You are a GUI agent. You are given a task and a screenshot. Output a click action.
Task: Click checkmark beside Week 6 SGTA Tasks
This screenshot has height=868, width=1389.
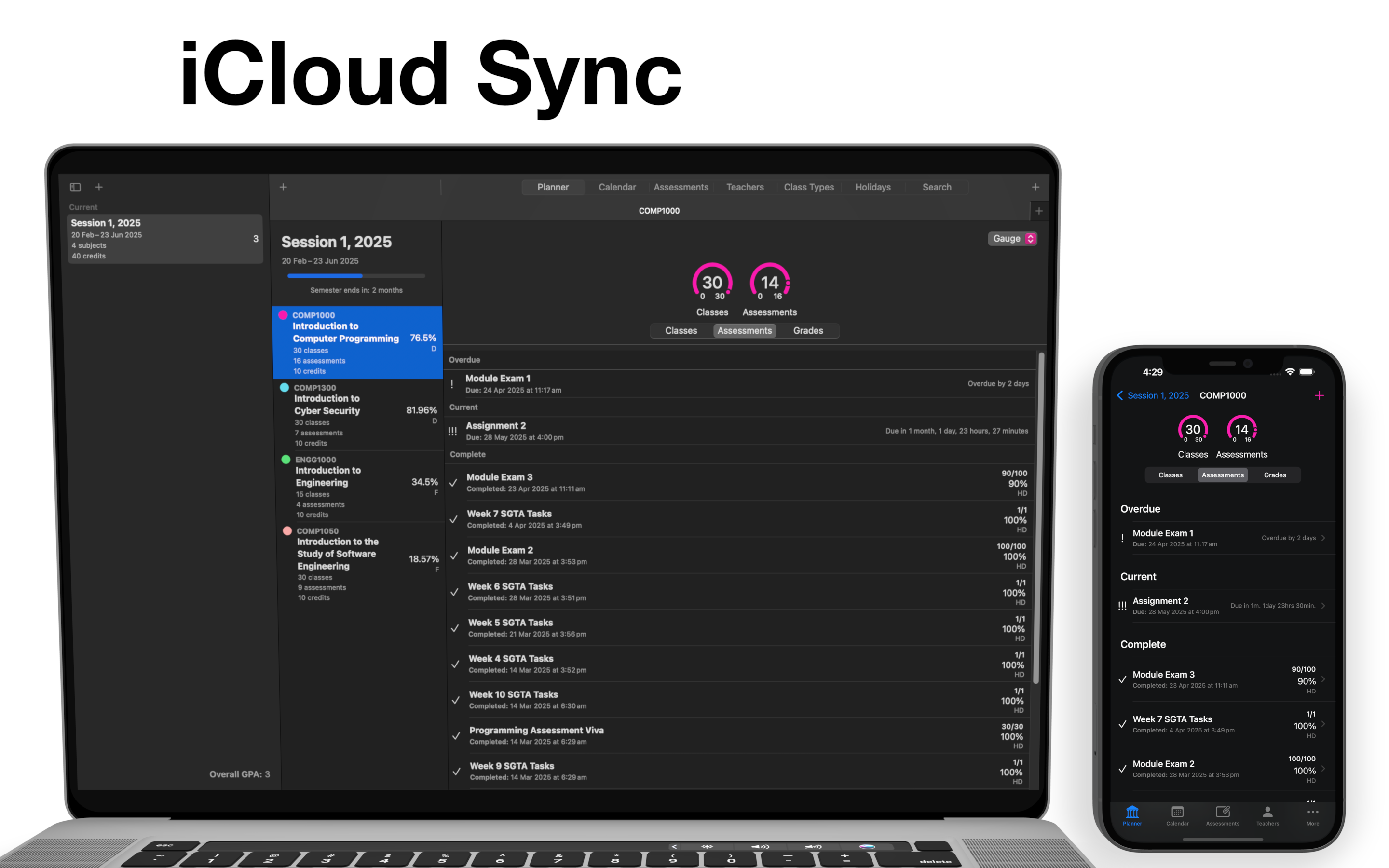coord(454,592)
